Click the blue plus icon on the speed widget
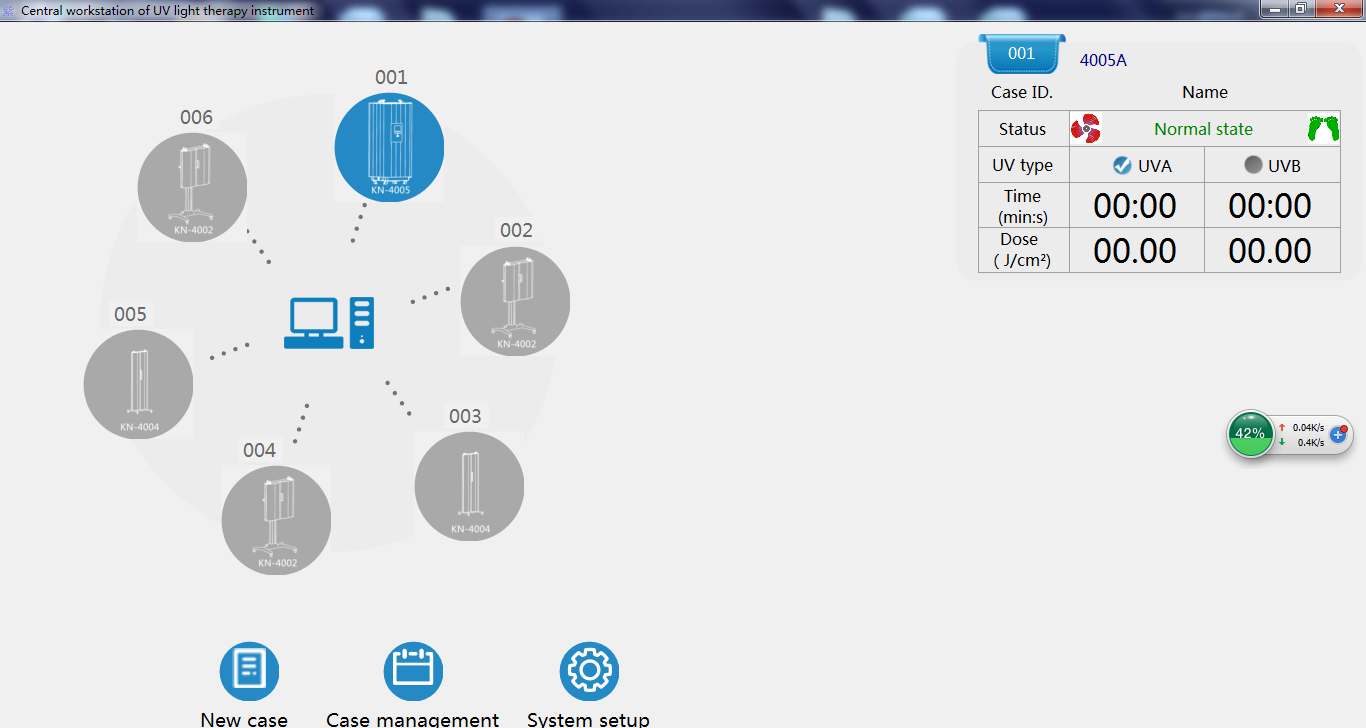Viewport: 1366px width, 728px height. pyautogui.click(x=1339, y=435)
